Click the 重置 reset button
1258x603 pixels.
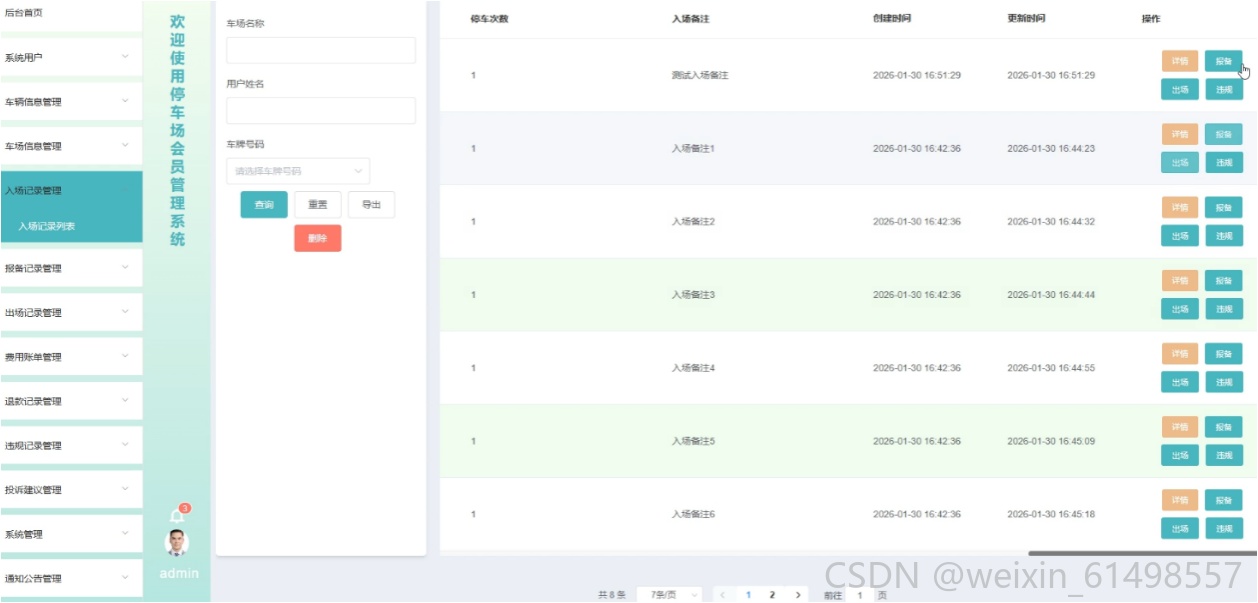318,205
